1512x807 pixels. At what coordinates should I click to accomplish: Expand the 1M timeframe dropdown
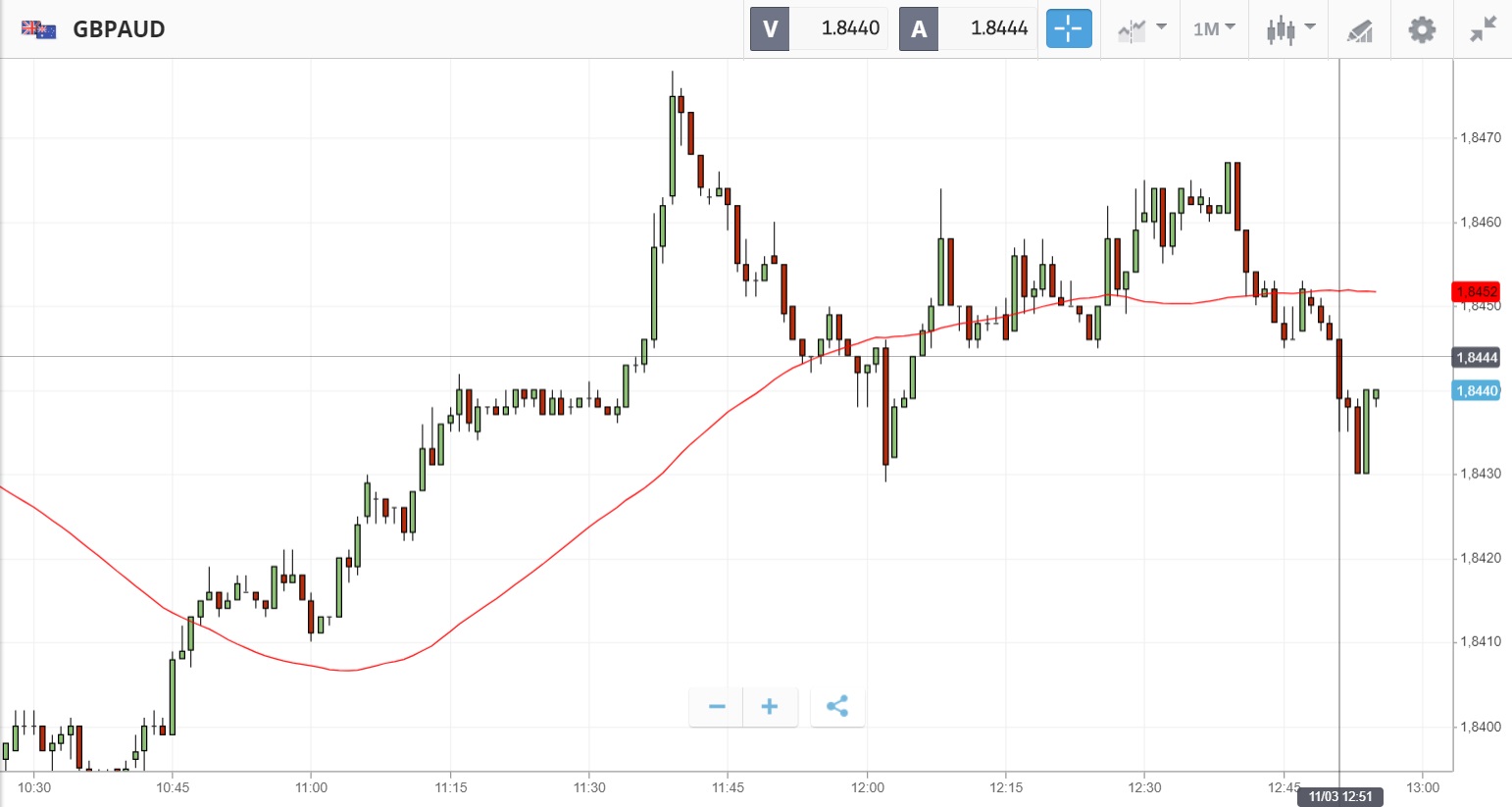[1214, 29]
